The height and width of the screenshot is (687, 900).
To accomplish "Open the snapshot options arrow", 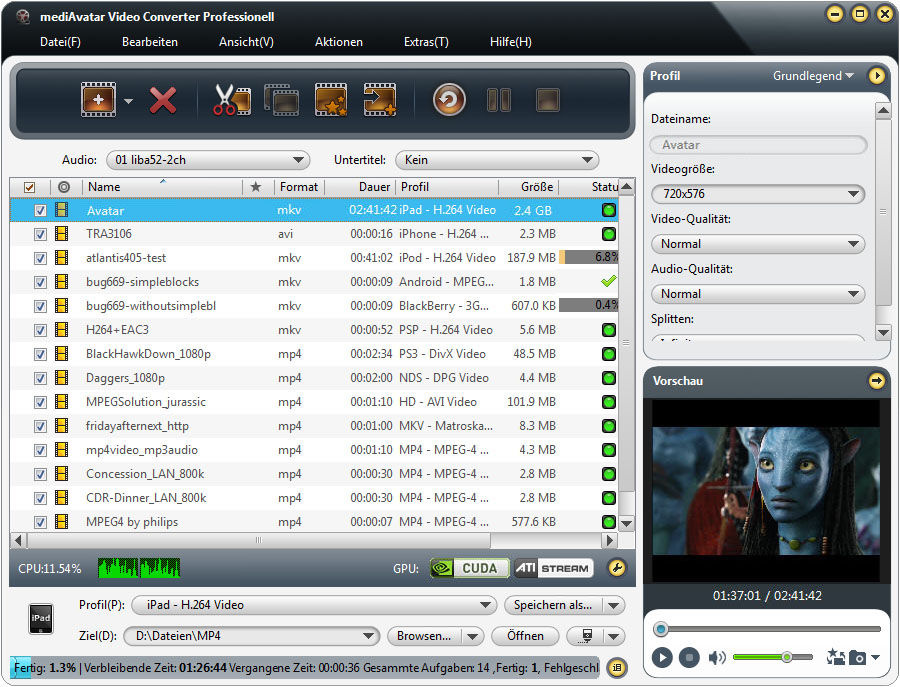I will [875, 657].
